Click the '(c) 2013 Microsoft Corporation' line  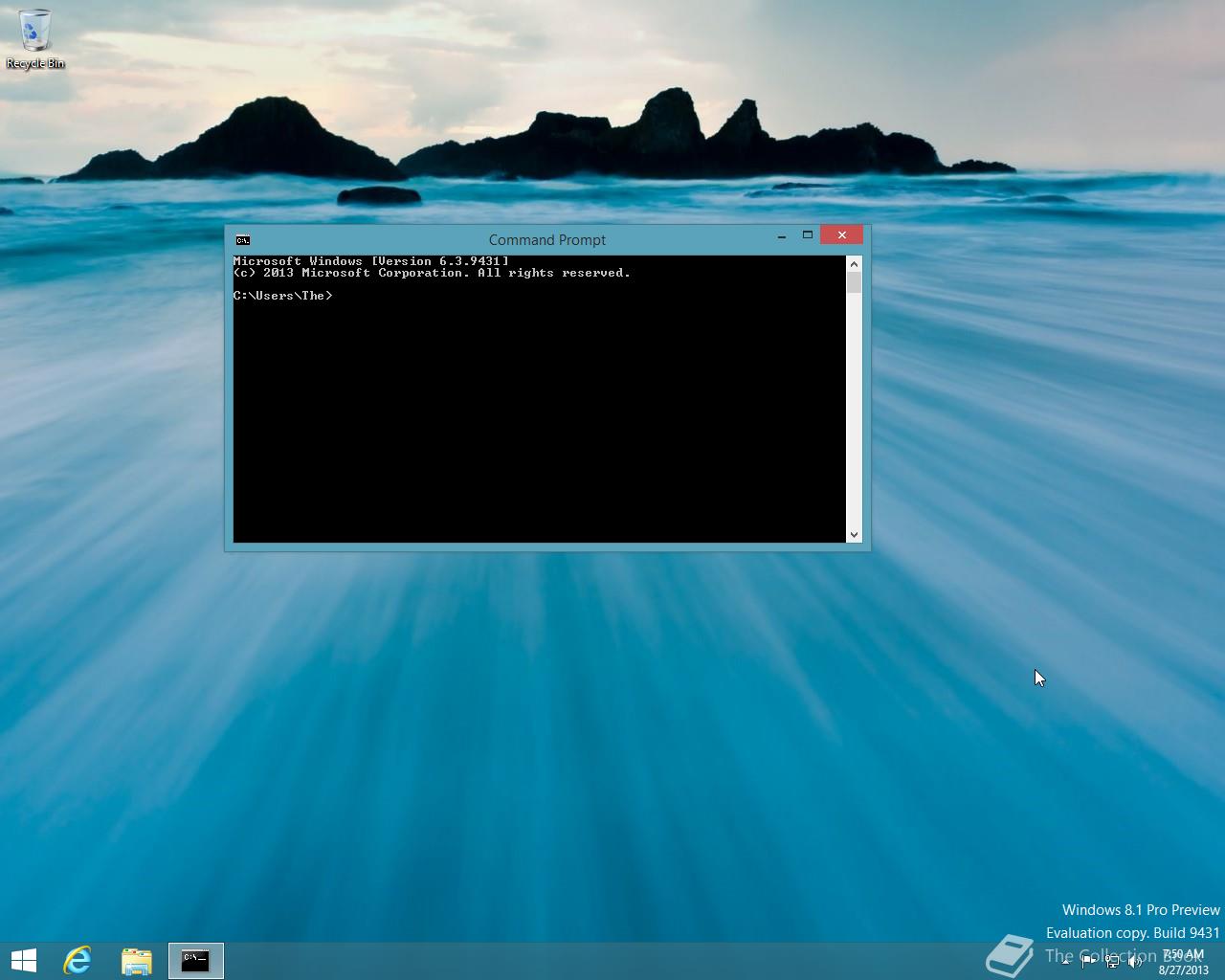(432, 273)
